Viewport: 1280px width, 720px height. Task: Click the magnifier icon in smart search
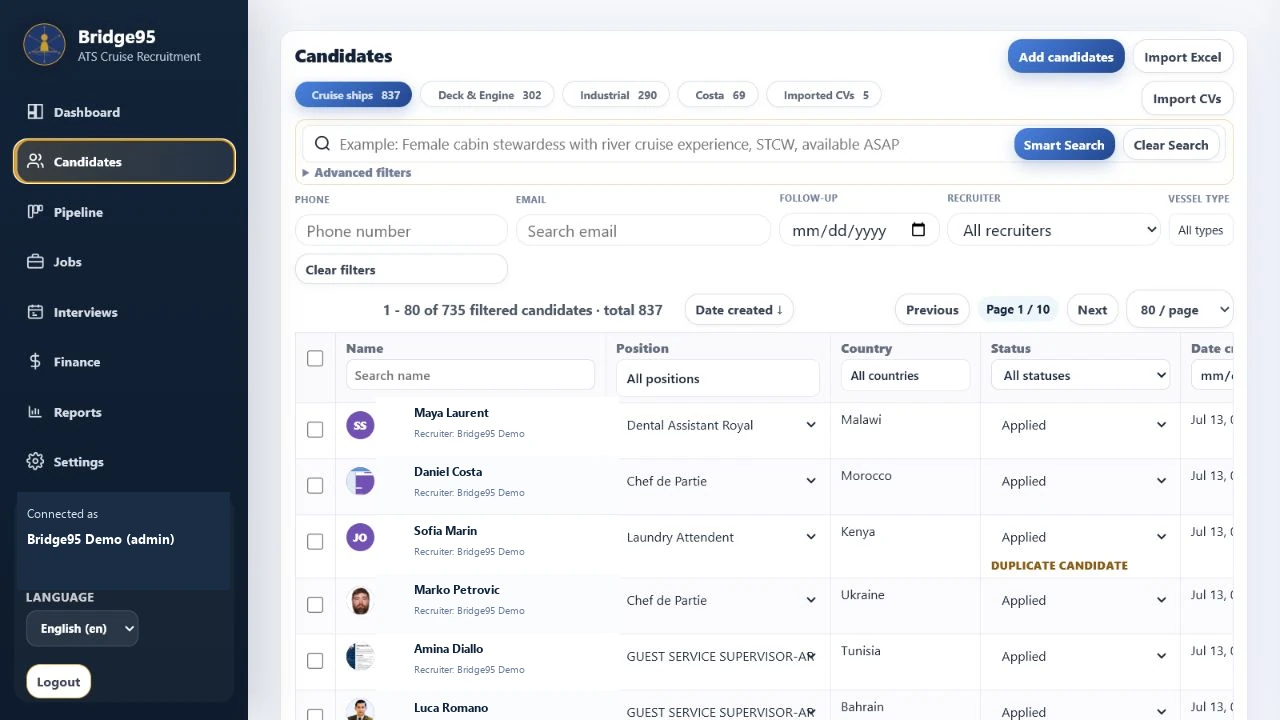pyautogui.click(x=322, y=144)
